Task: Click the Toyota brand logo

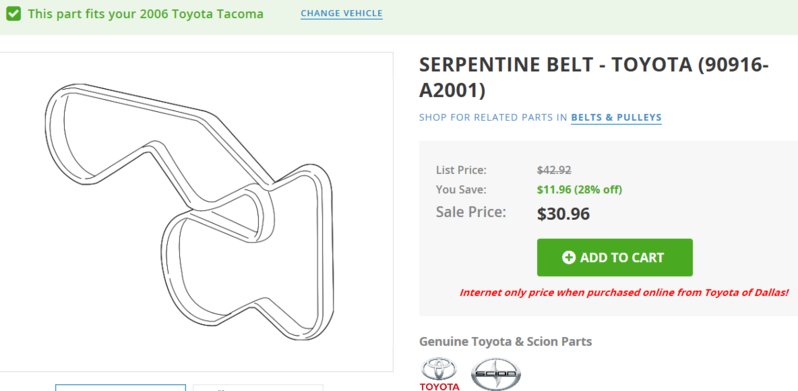Action: 439,374
